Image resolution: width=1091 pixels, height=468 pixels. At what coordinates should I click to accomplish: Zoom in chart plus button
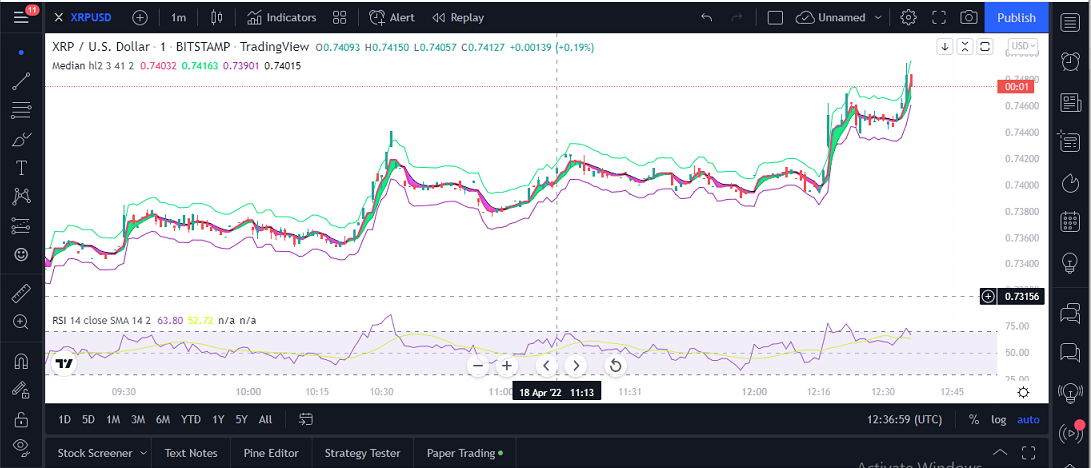tap(507, 366)
